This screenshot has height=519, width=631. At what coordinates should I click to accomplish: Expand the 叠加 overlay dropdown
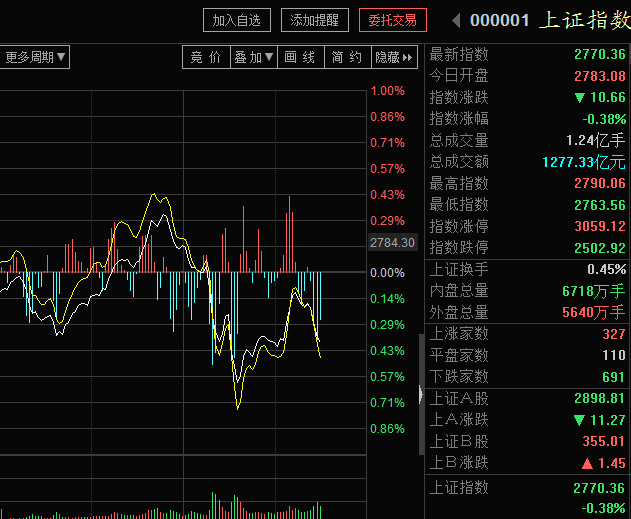[254, 57]
